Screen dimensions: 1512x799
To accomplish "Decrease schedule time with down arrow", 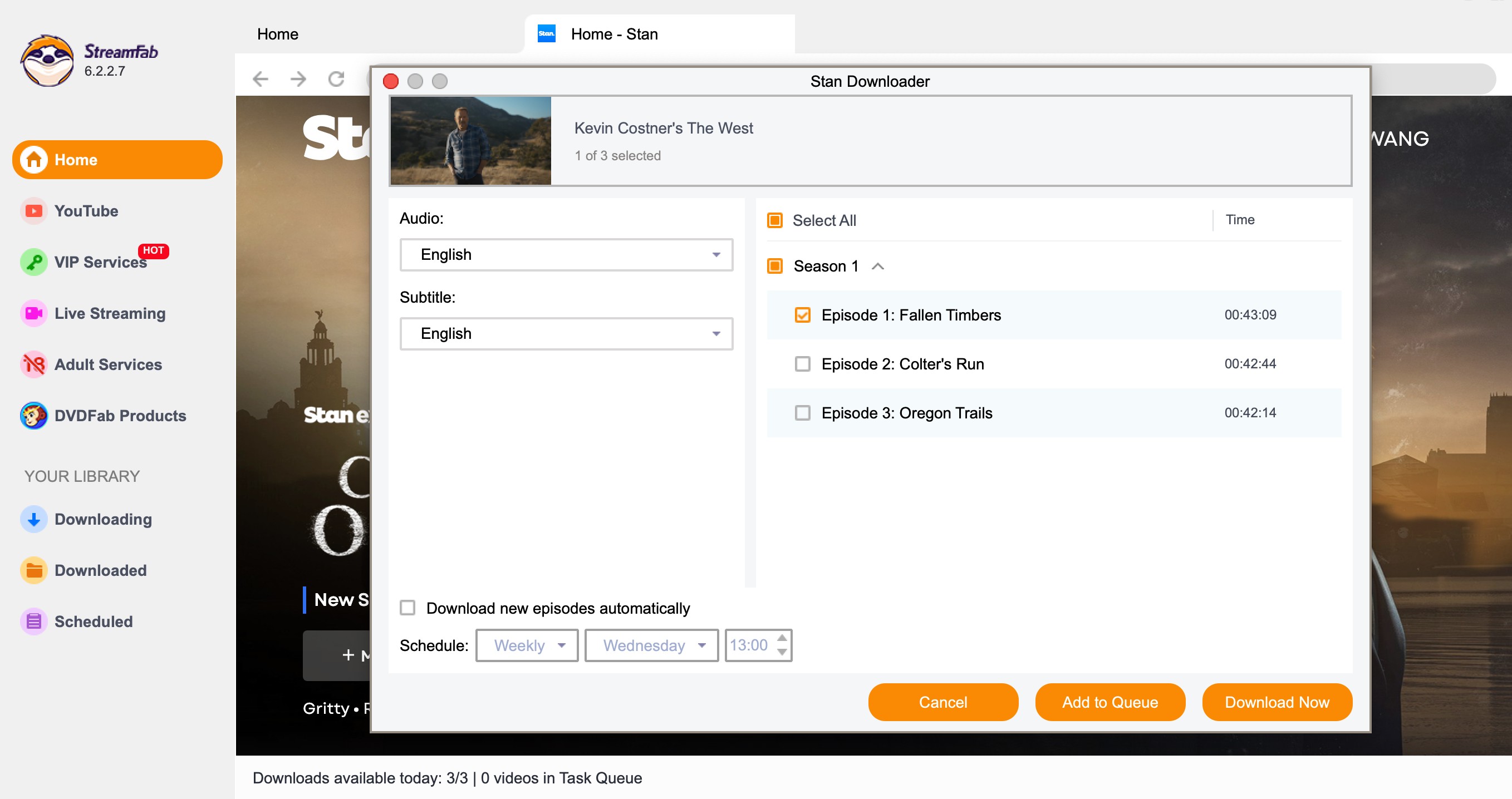I will [782, 652].
